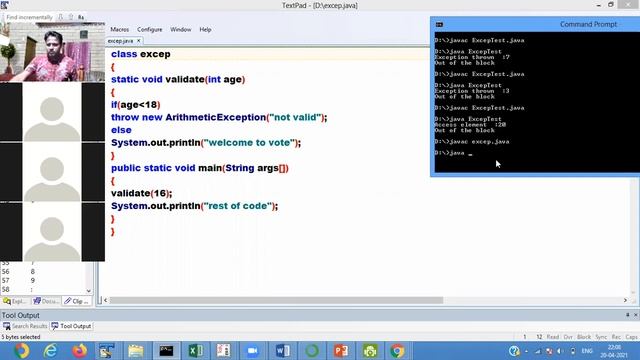Viewport: 640px width, 360px height.
Task: Open the Window menu
Action: point(180,29)
